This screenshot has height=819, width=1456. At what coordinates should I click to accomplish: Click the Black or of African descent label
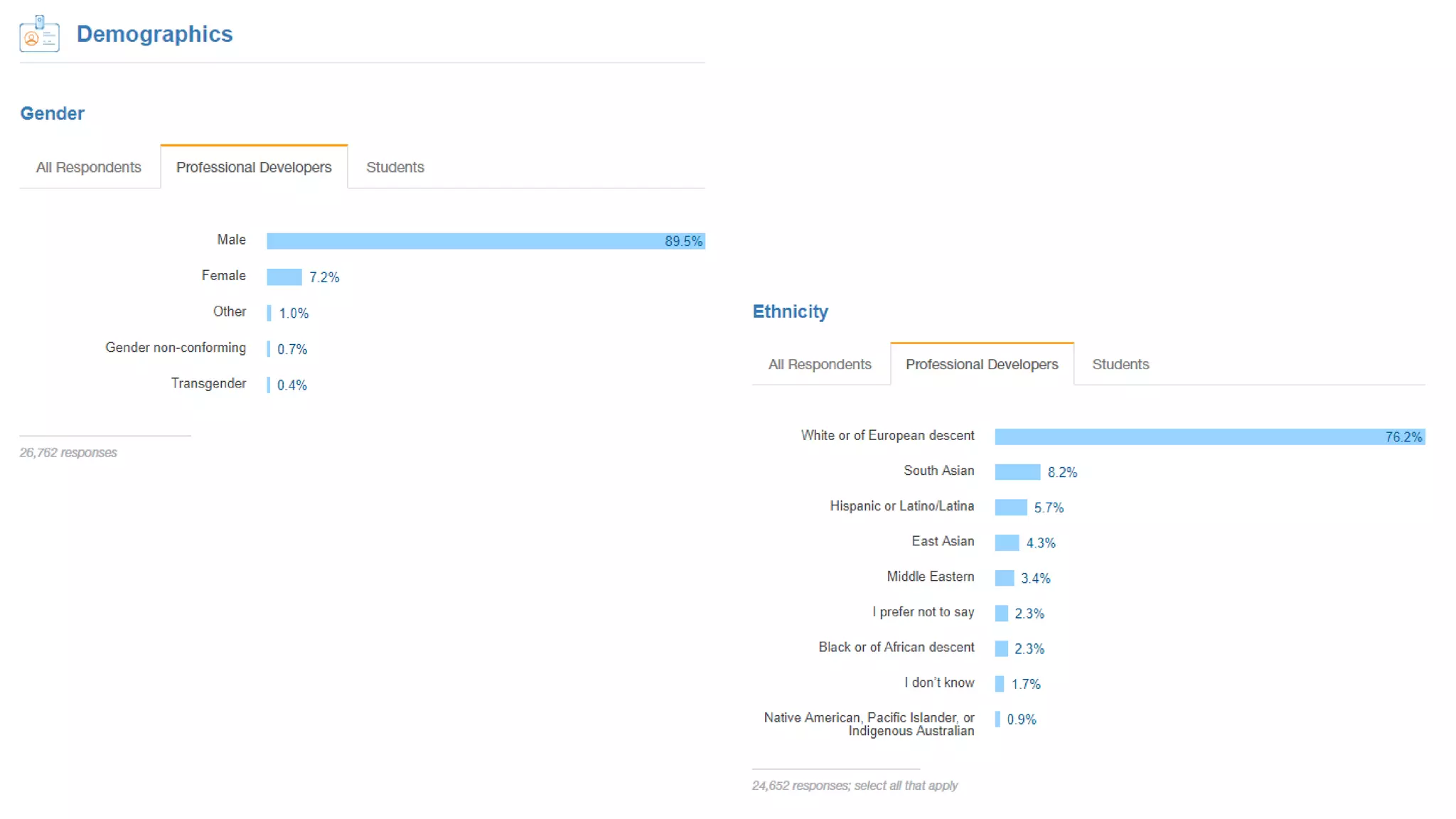(x=896, y=647)
